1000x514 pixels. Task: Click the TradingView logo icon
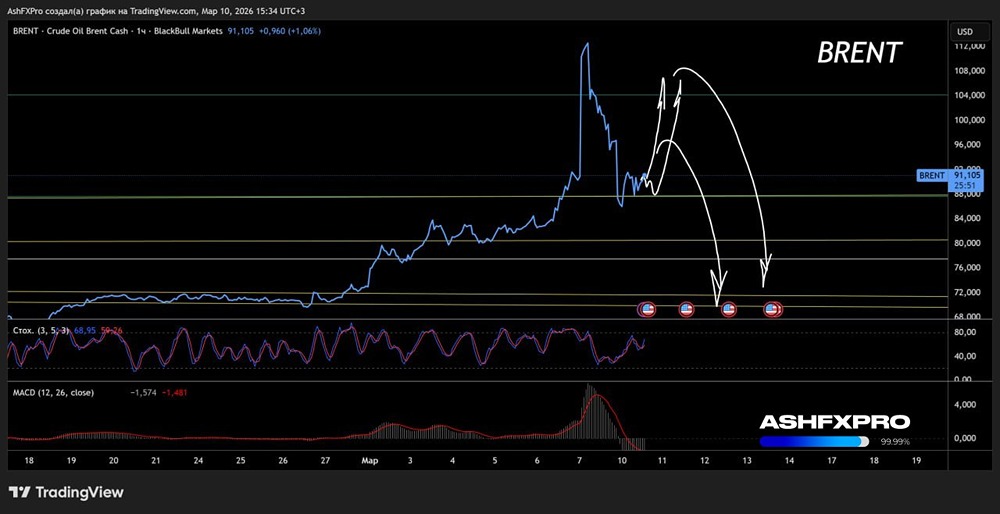[x=20, y=492]
